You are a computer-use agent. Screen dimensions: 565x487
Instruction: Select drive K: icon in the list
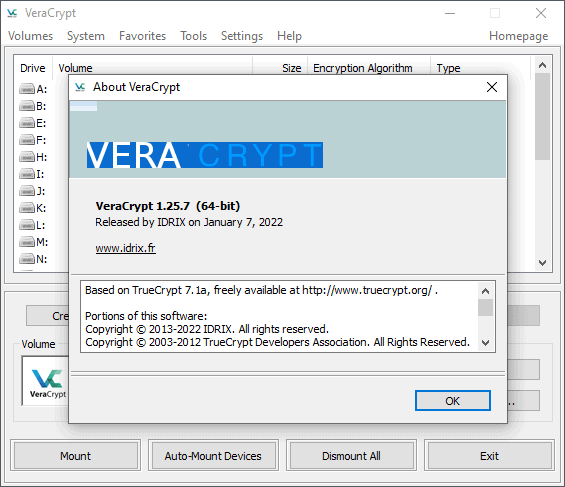coord(27,208)
